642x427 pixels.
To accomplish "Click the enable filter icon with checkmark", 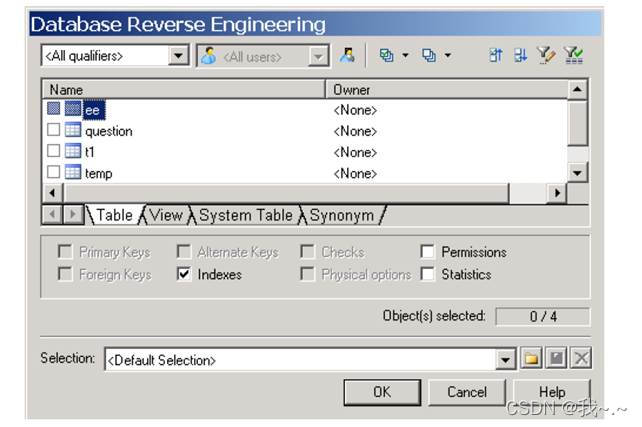I will tap(573, 55).
